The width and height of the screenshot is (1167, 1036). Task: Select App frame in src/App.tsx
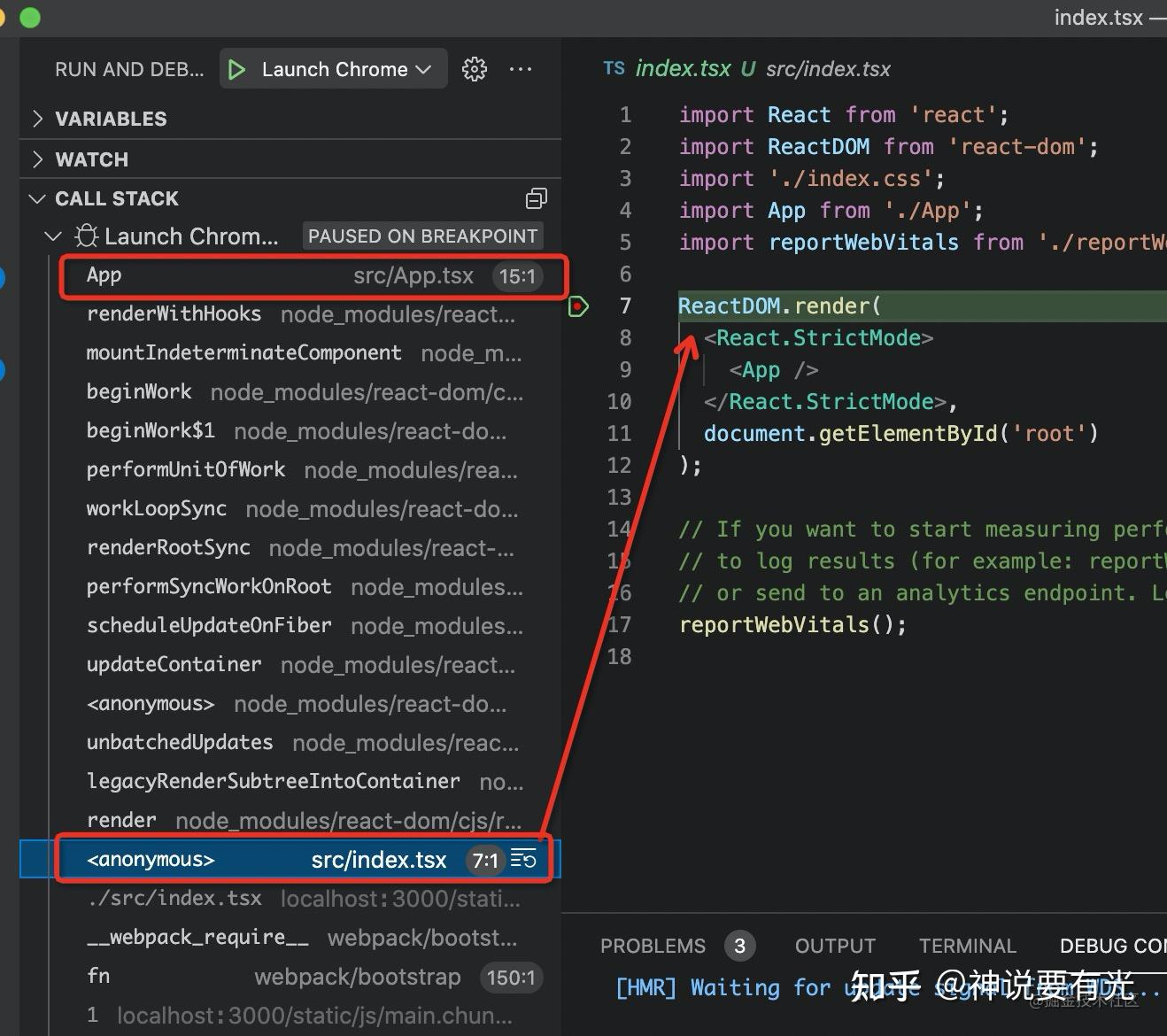pos(313,275)
